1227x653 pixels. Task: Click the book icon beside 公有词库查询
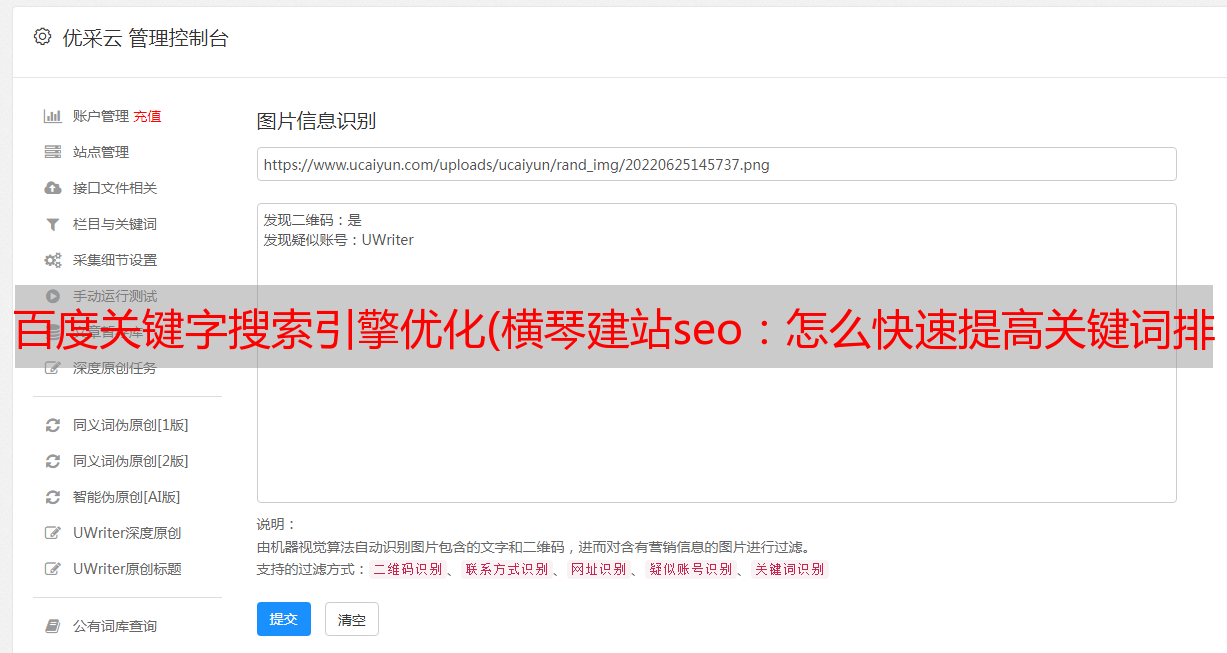53,626
